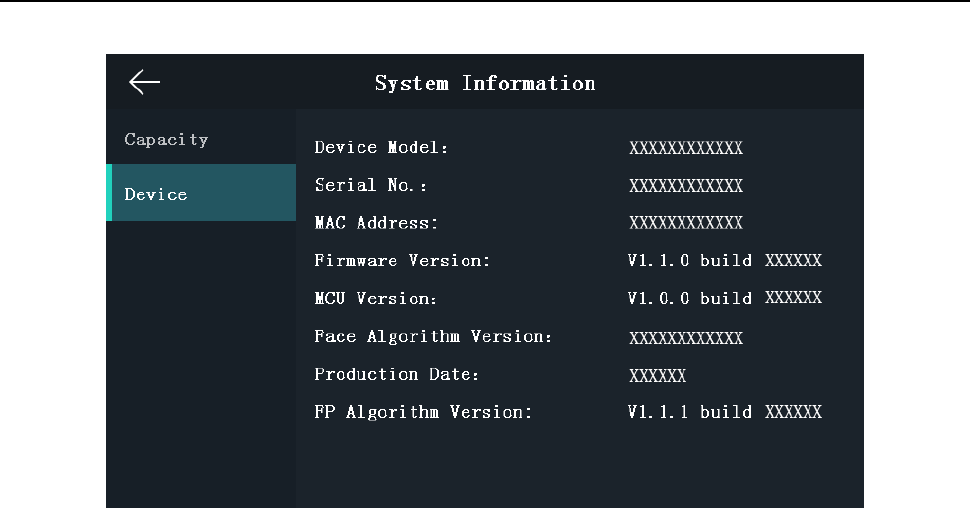
Task: Click the MCU Version label
Action: click(376, 298)
